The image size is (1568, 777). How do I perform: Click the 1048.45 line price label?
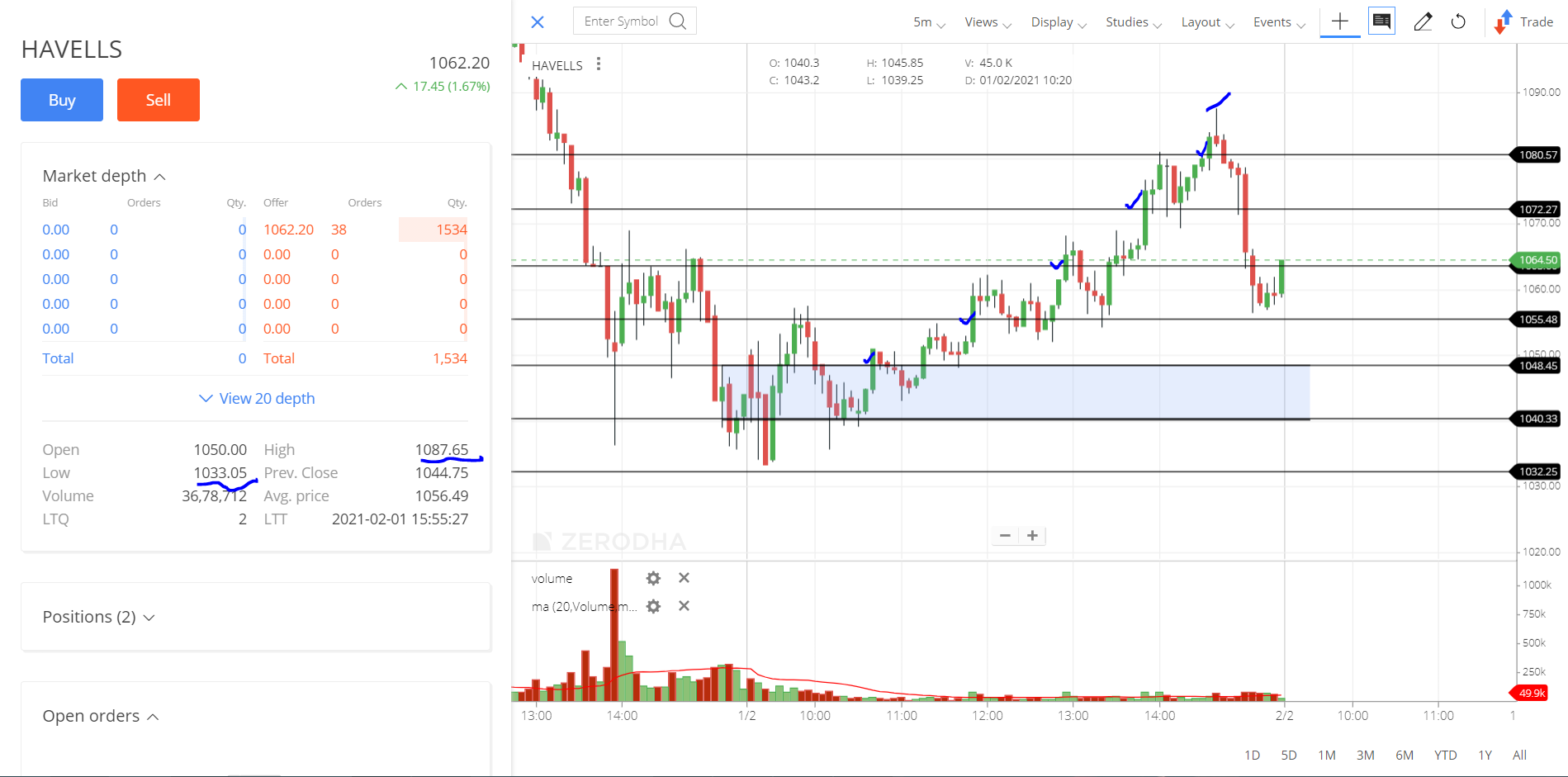coord(1537,366)
